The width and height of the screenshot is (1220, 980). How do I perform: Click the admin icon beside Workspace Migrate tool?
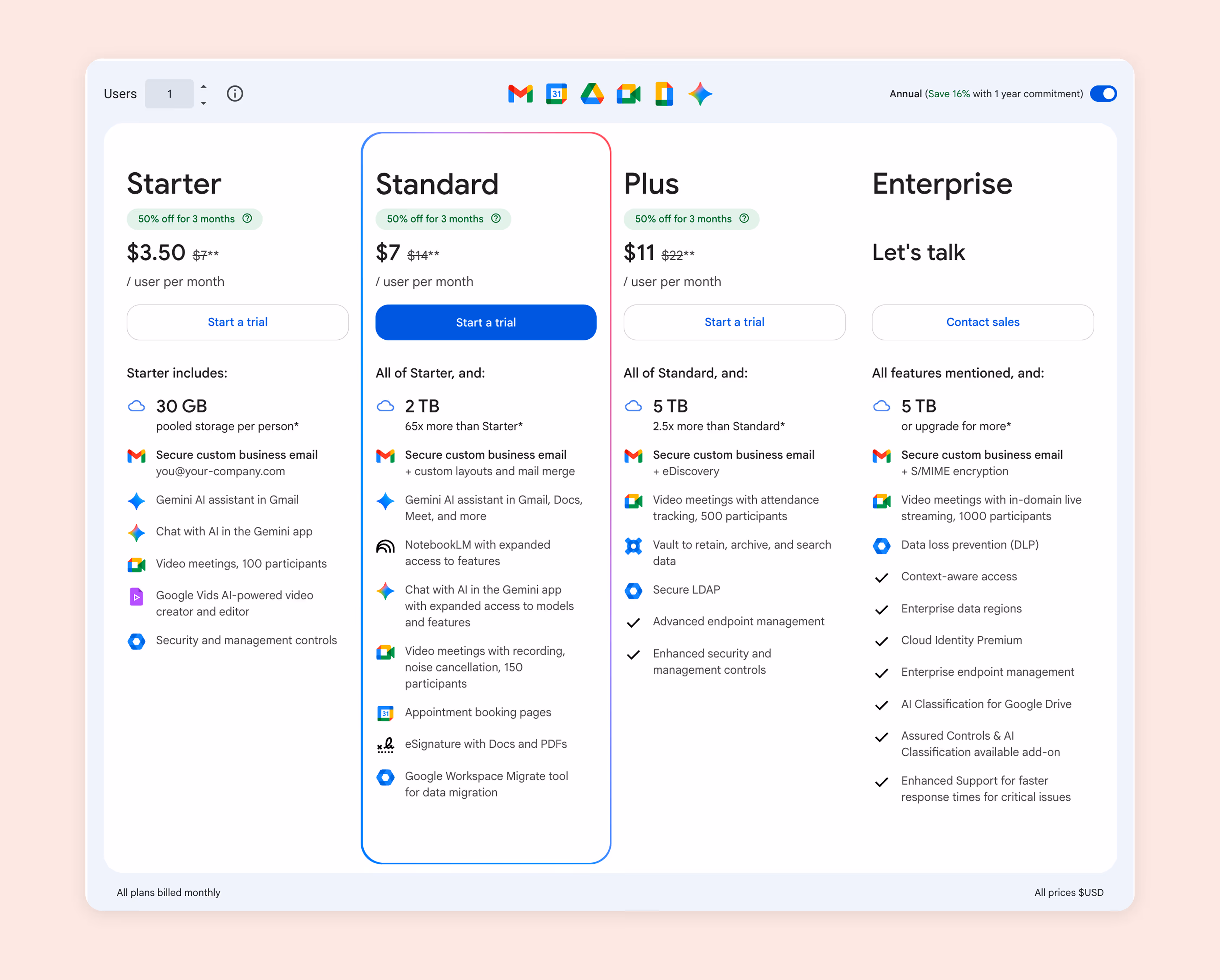pos(385,777)
